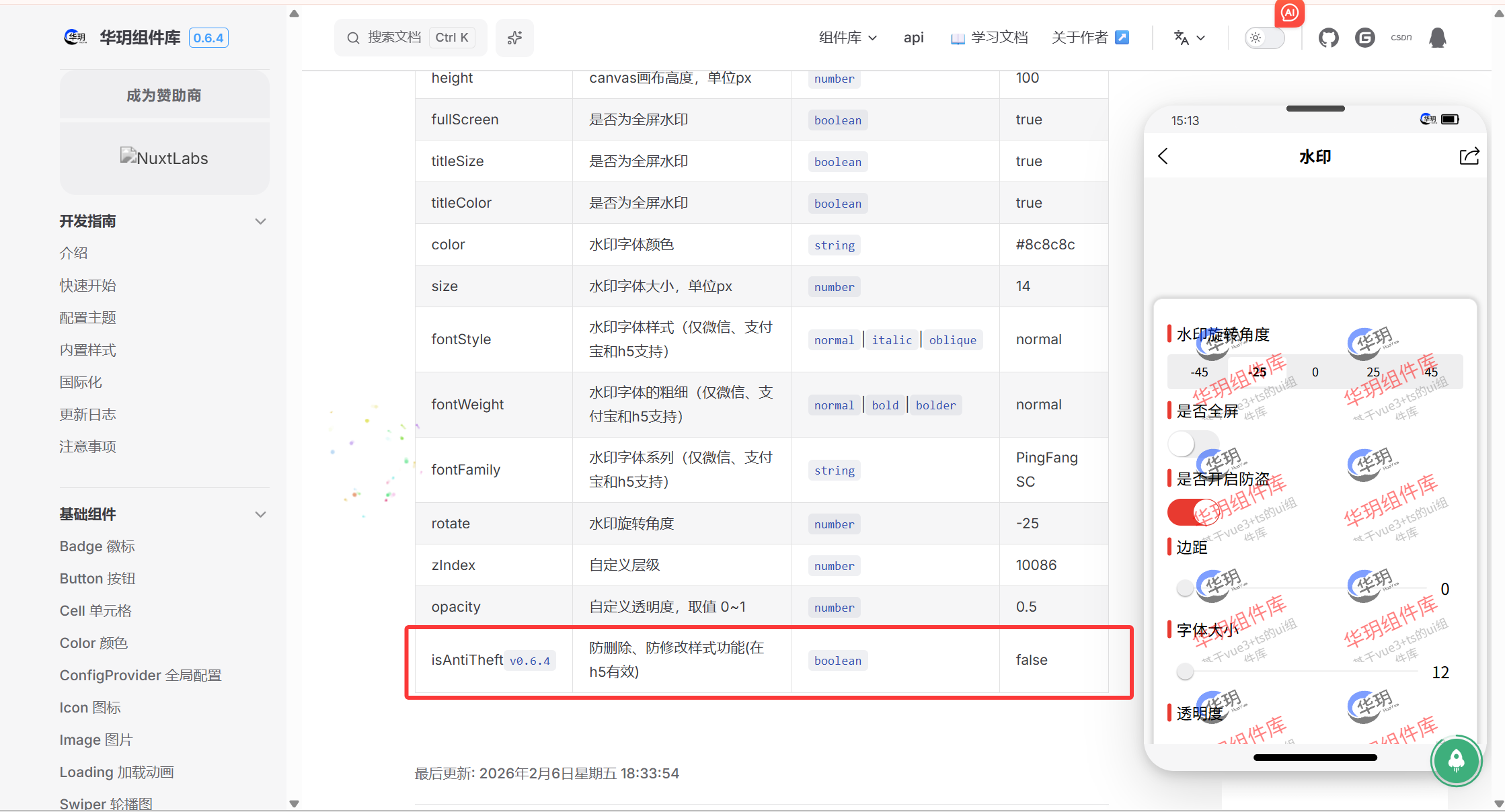The height and width of the screenshot is (812, 1505).
Task: Click the red AI badge icon
Action: (1289, 12)
